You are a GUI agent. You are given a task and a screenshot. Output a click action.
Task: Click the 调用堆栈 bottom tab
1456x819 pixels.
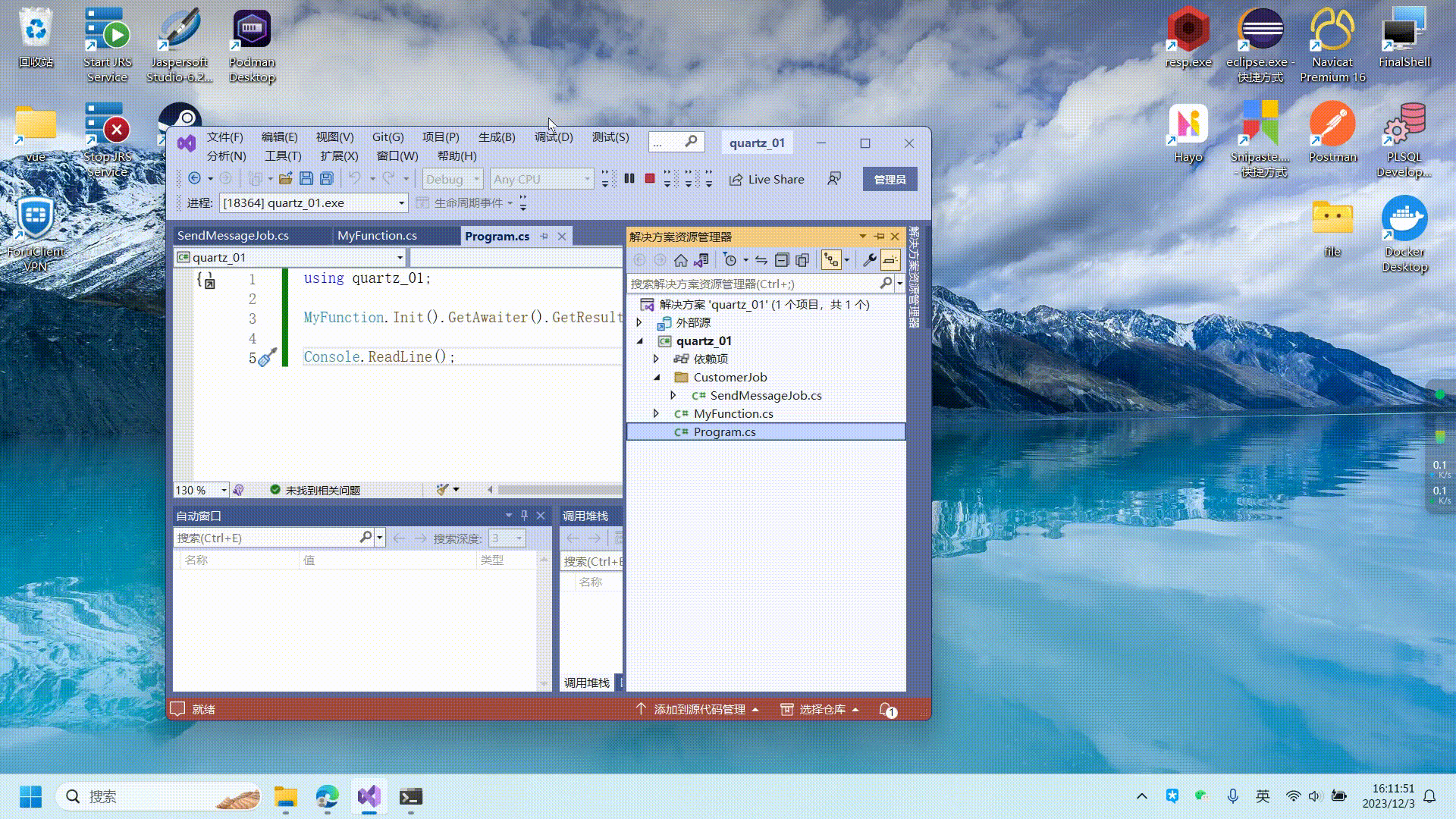click(587, 683)
